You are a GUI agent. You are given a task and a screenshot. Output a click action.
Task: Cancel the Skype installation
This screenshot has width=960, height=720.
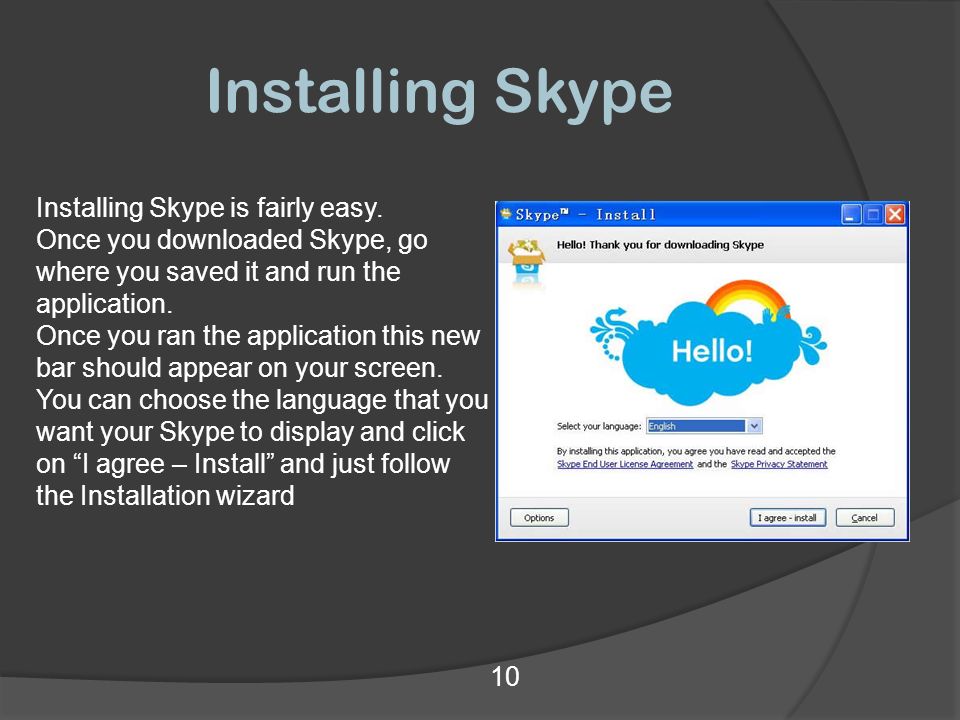tap(864, 517)
